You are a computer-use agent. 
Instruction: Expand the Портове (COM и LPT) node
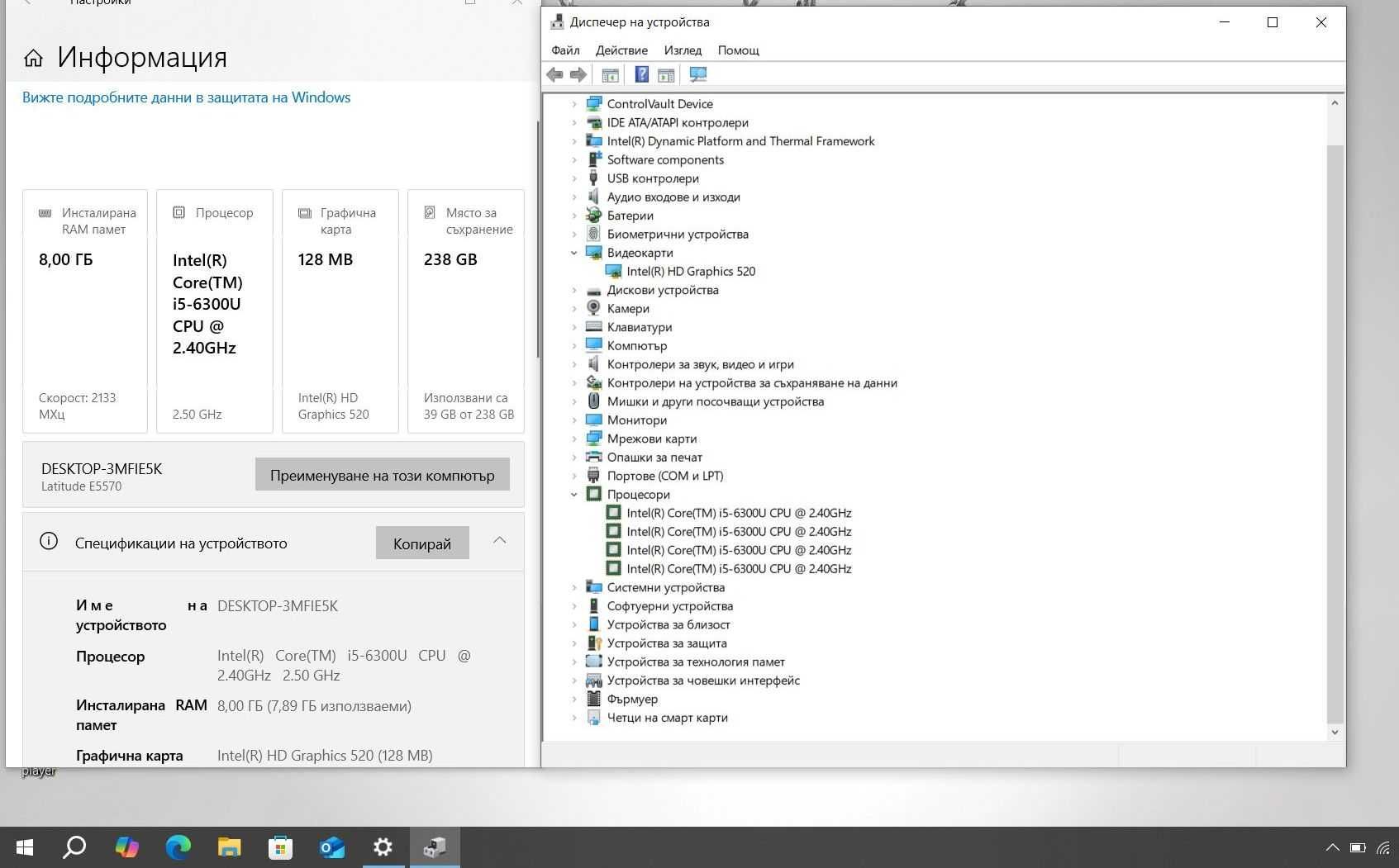[x=574, y=476]
